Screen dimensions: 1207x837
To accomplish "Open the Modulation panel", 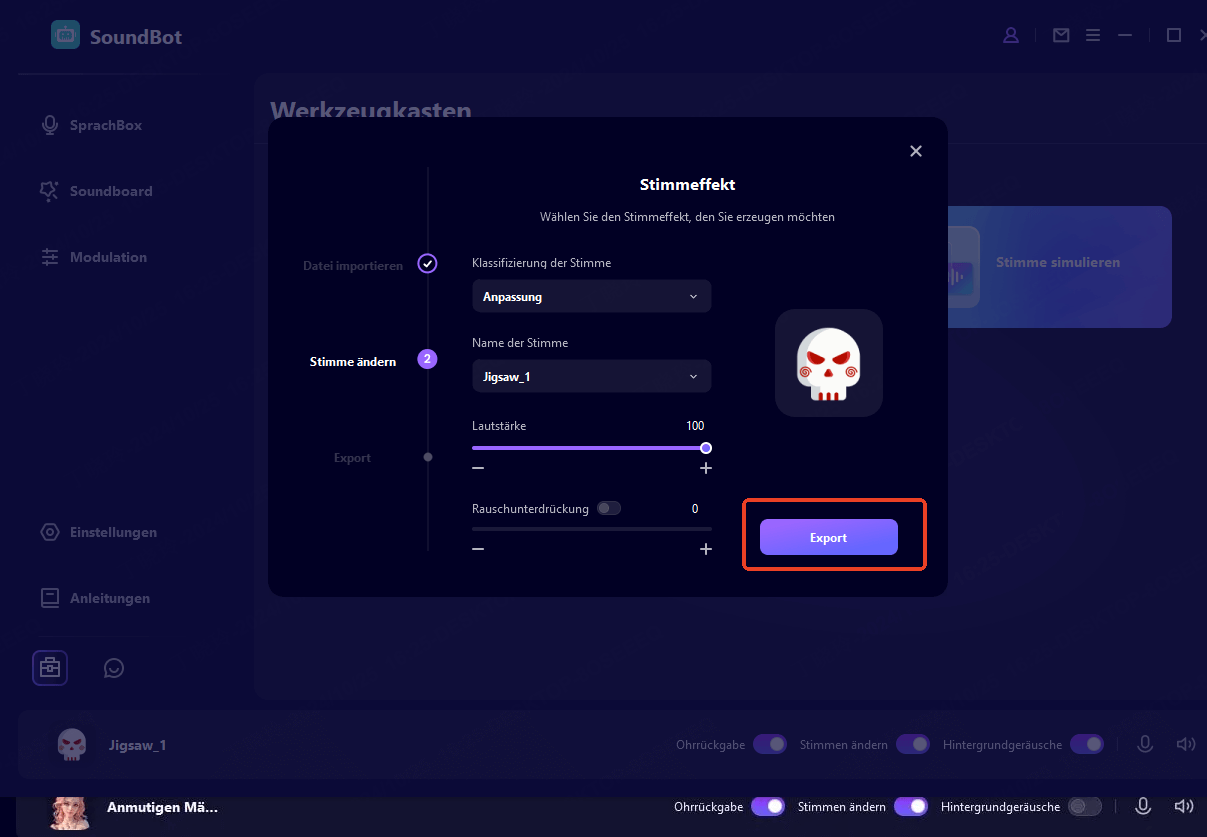I will 106,257.
